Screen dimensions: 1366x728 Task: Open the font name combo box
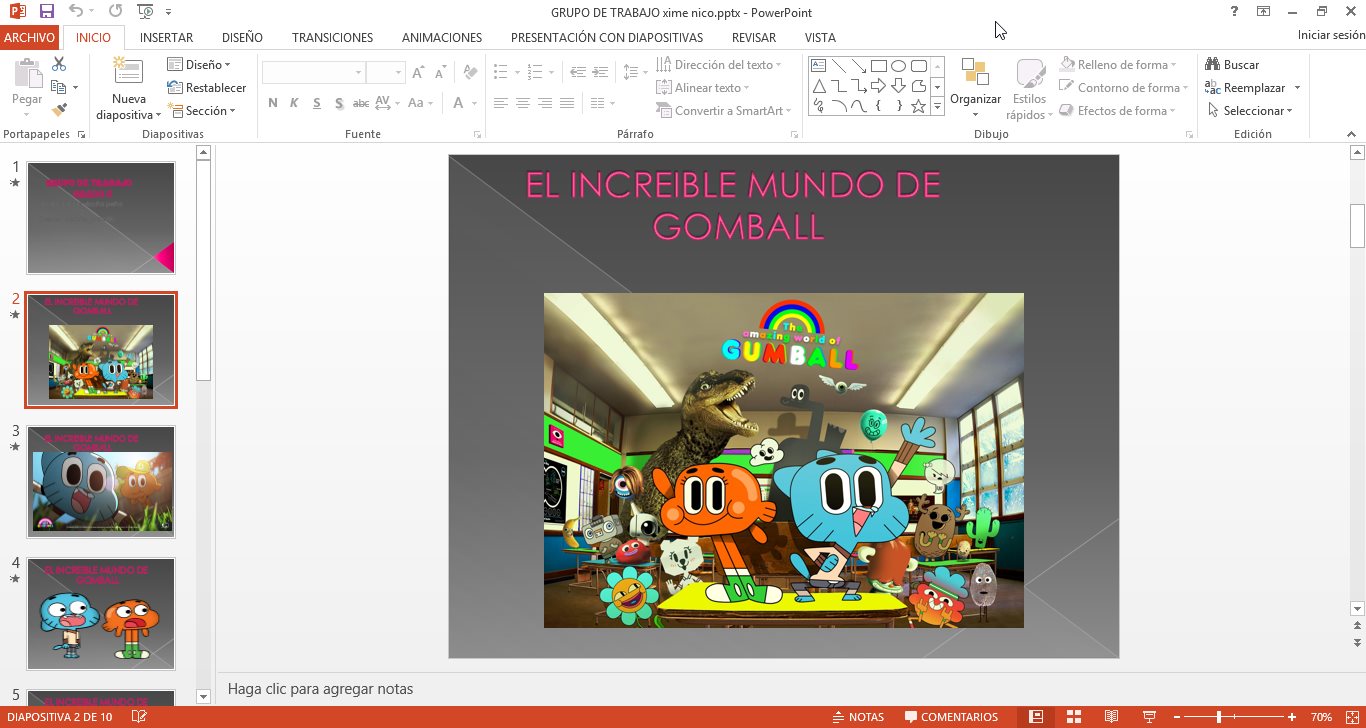(x=313, y=73)
